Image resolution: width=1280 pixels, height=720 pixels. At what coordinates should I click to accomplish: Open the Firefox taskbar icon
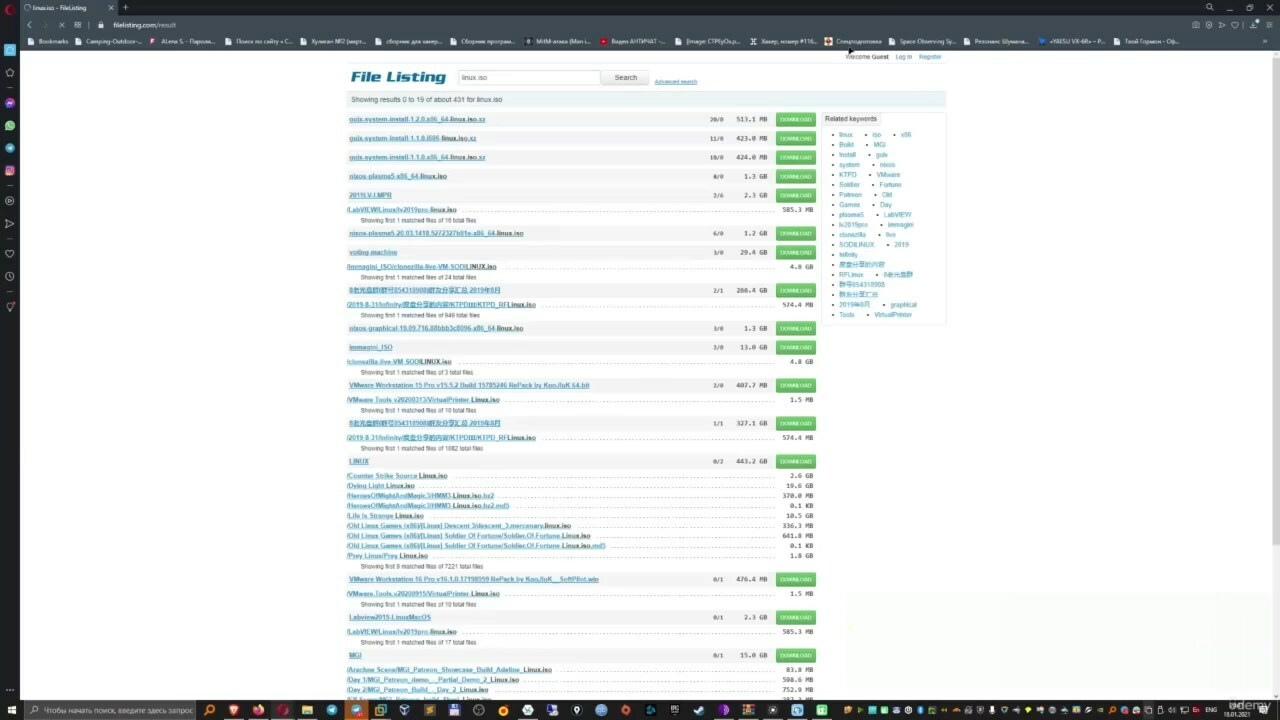pyautogui.click(x=258, y=710)
